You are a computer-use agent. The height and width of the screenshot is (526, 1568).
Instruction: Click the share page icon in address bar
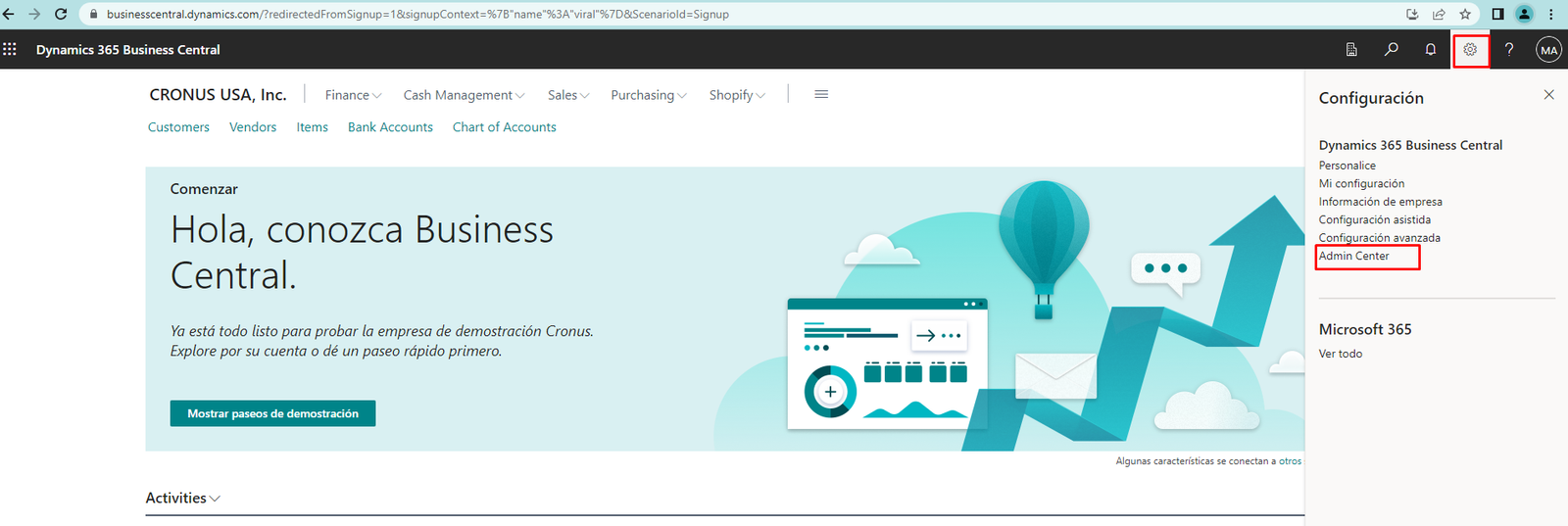pos(1439,14)
